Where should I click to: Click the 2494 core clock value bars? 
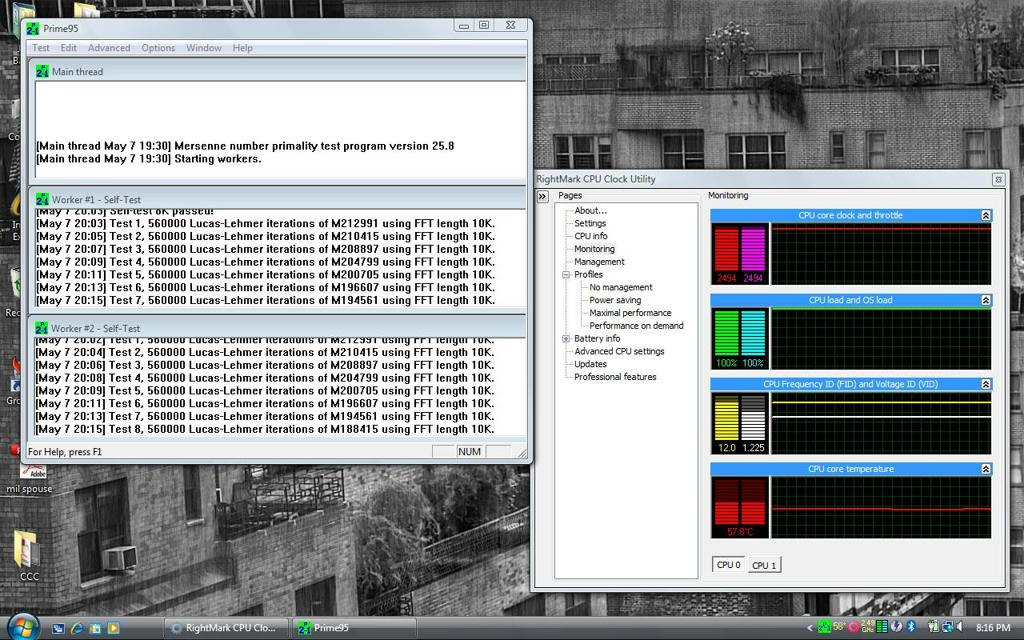pyautogui.click(x=739, y=255)
